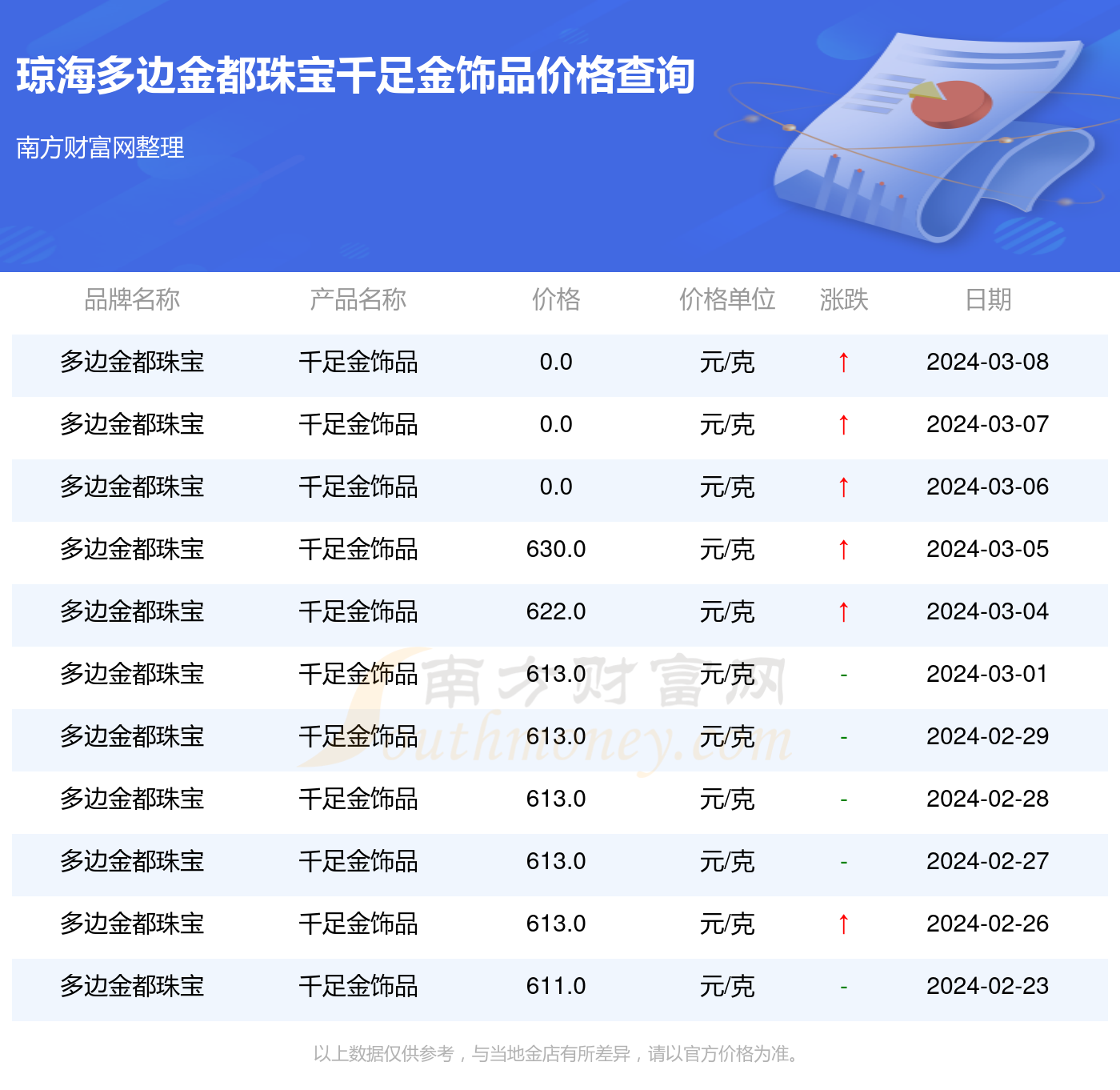
Task: Click the red up arrow for 2024-03-07
Action: click(x=843, y=425)
